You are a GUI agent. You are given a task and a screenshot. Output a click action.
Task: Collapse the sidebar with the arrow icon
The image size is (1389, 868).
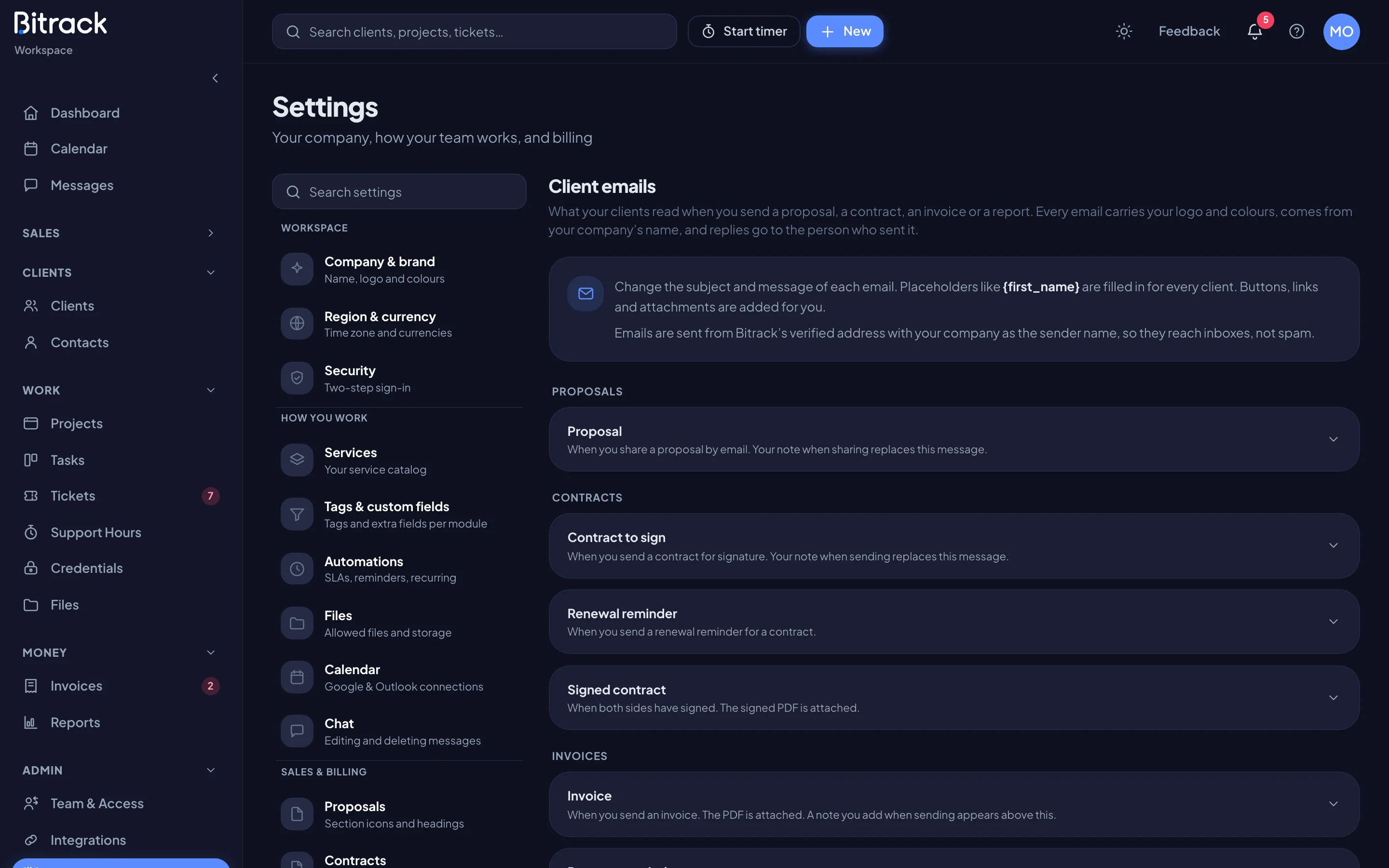click(215, 78)
